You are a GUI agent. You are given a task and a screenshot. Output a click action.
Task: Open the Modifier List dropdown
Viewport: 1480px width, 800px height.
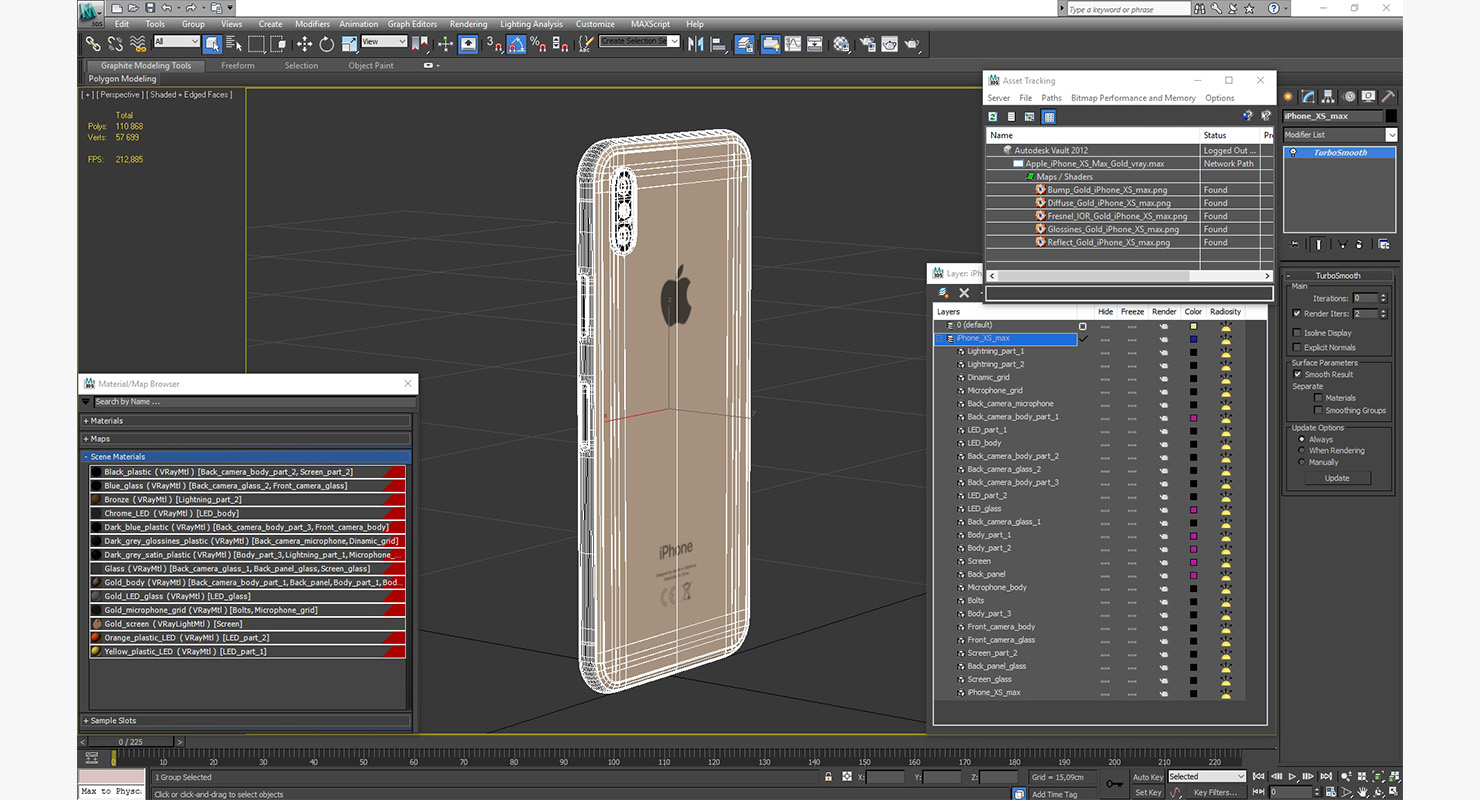(x=1340, y=135)
